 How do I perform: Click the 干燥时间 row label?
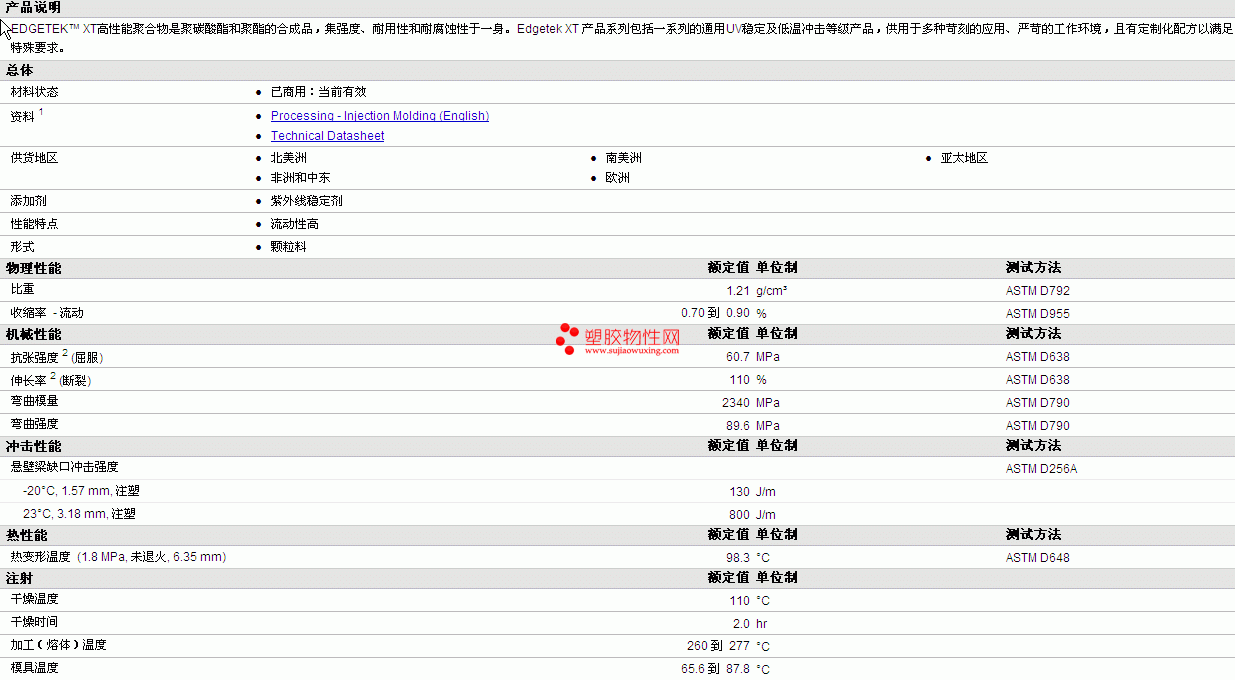[35, 622]
